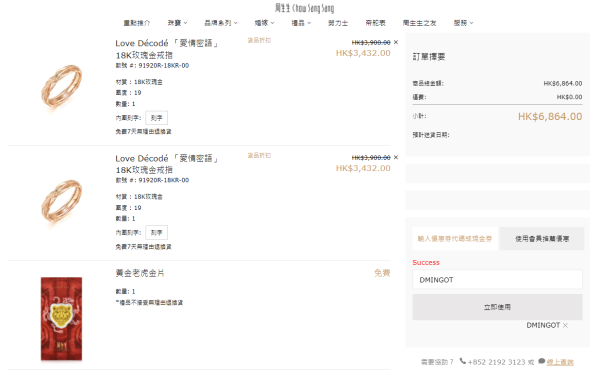Select the first ring's HK$3,432.00 discounted price
The width and height of the screenshot is (600, 381).
point(363,53)
